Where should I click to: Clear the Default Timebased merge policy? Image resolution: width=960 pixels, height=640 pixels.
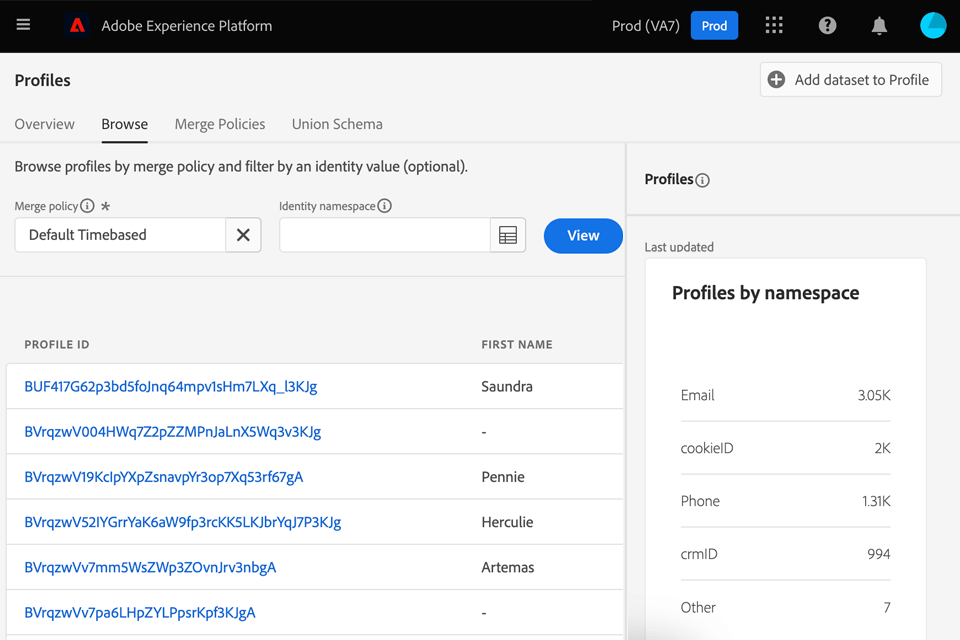243,235
